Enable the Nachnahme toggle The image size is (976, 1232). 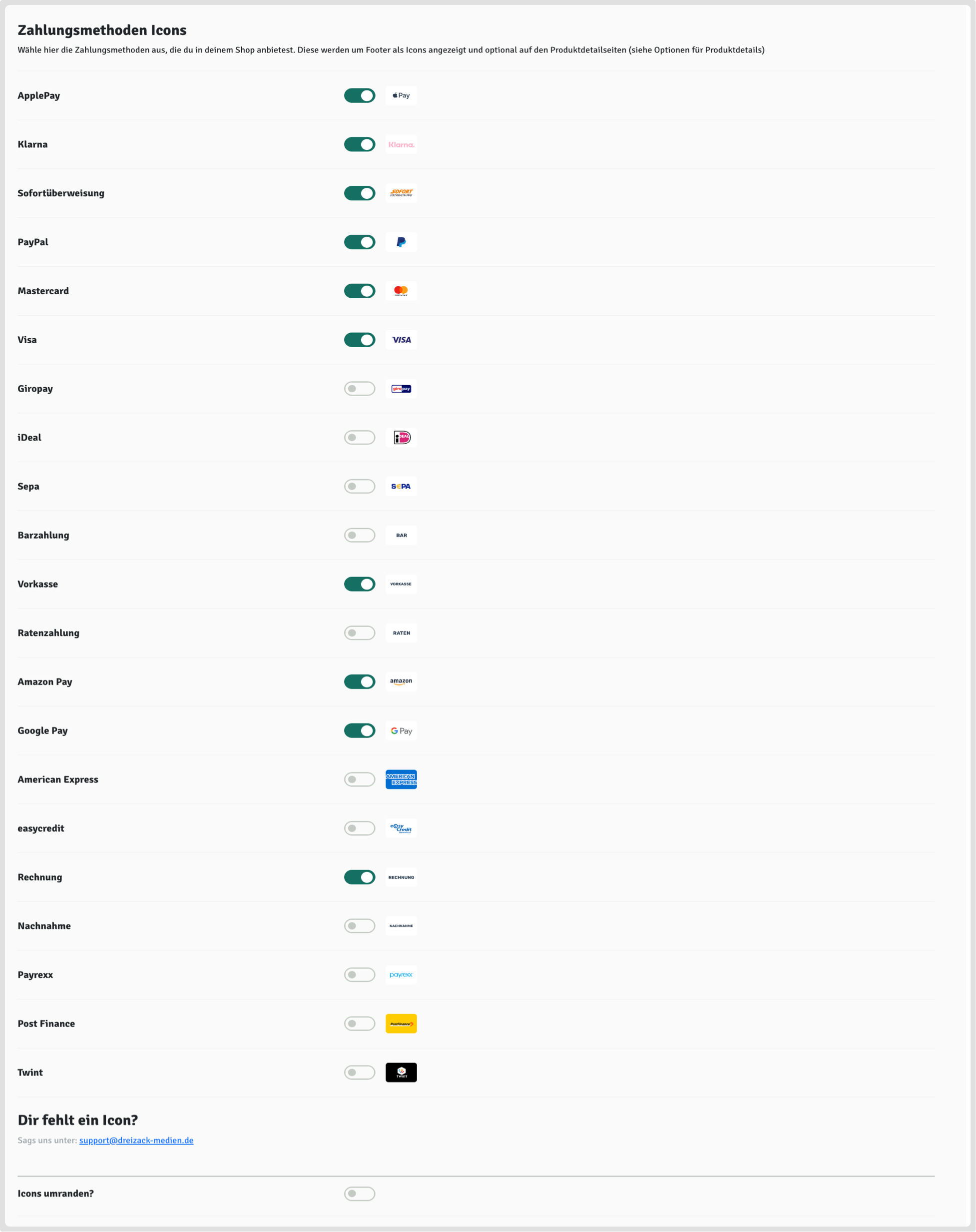point(360,926)
